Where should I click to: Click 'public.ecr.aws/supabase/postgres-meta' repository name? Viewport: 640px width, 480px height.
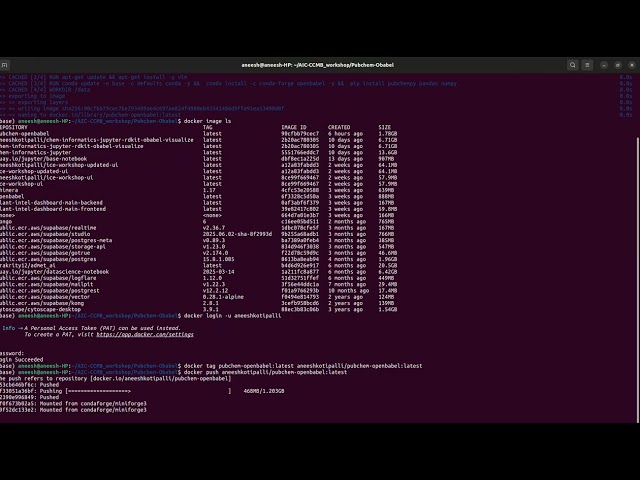pos(56,240)
